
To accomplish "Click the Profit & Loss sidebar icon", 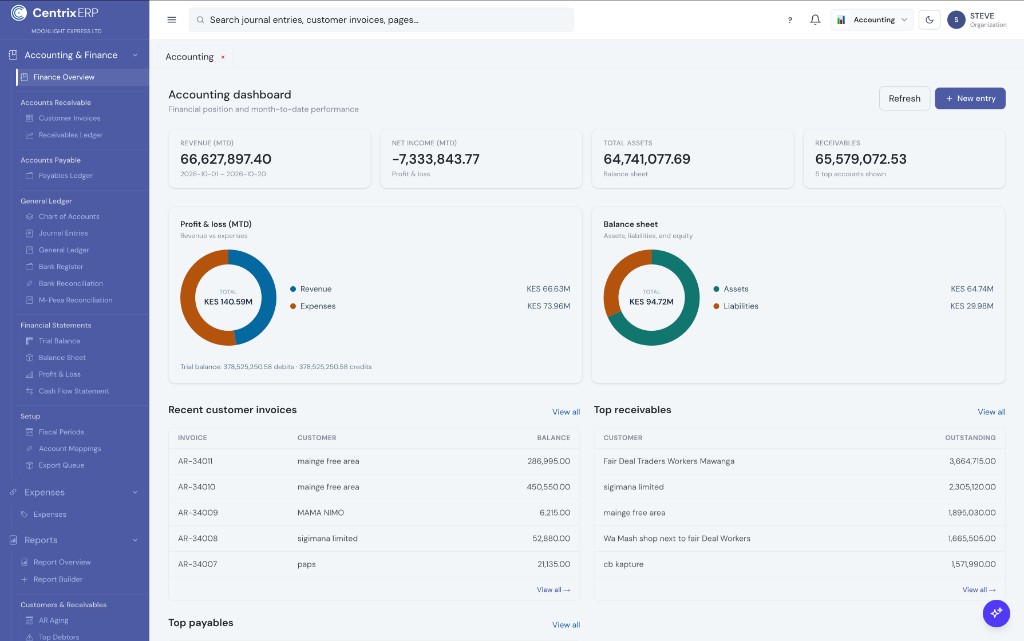I will pos(29,374).
